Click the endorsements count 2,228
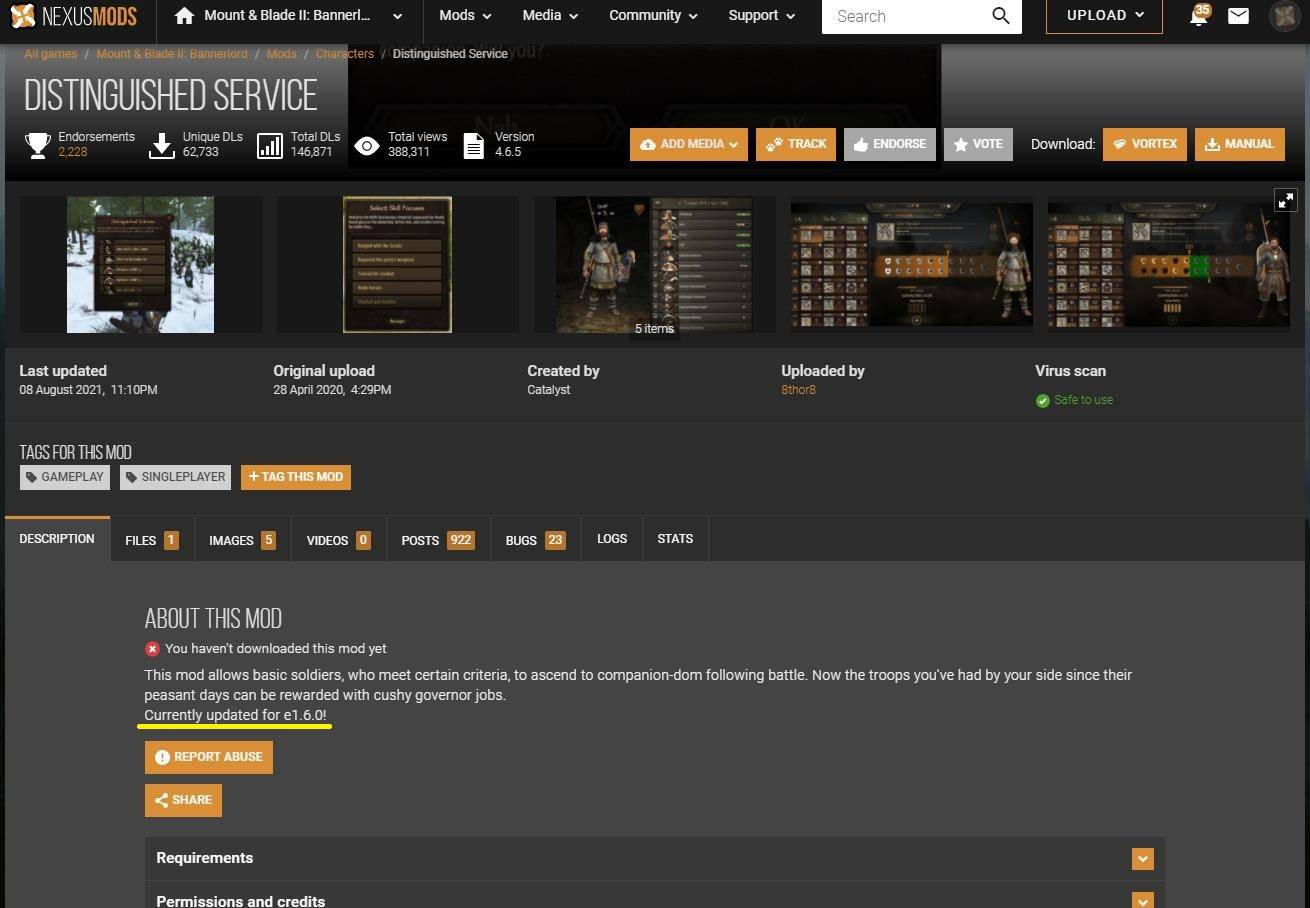The height and width of the screenshot is (908, 1310). [x=73, y=152]
